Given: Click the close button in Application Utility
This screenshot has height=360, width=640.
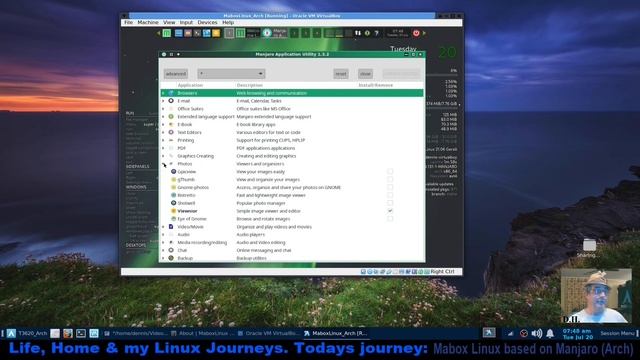Looking at the screenshot, I should click(x=365, y=74).
